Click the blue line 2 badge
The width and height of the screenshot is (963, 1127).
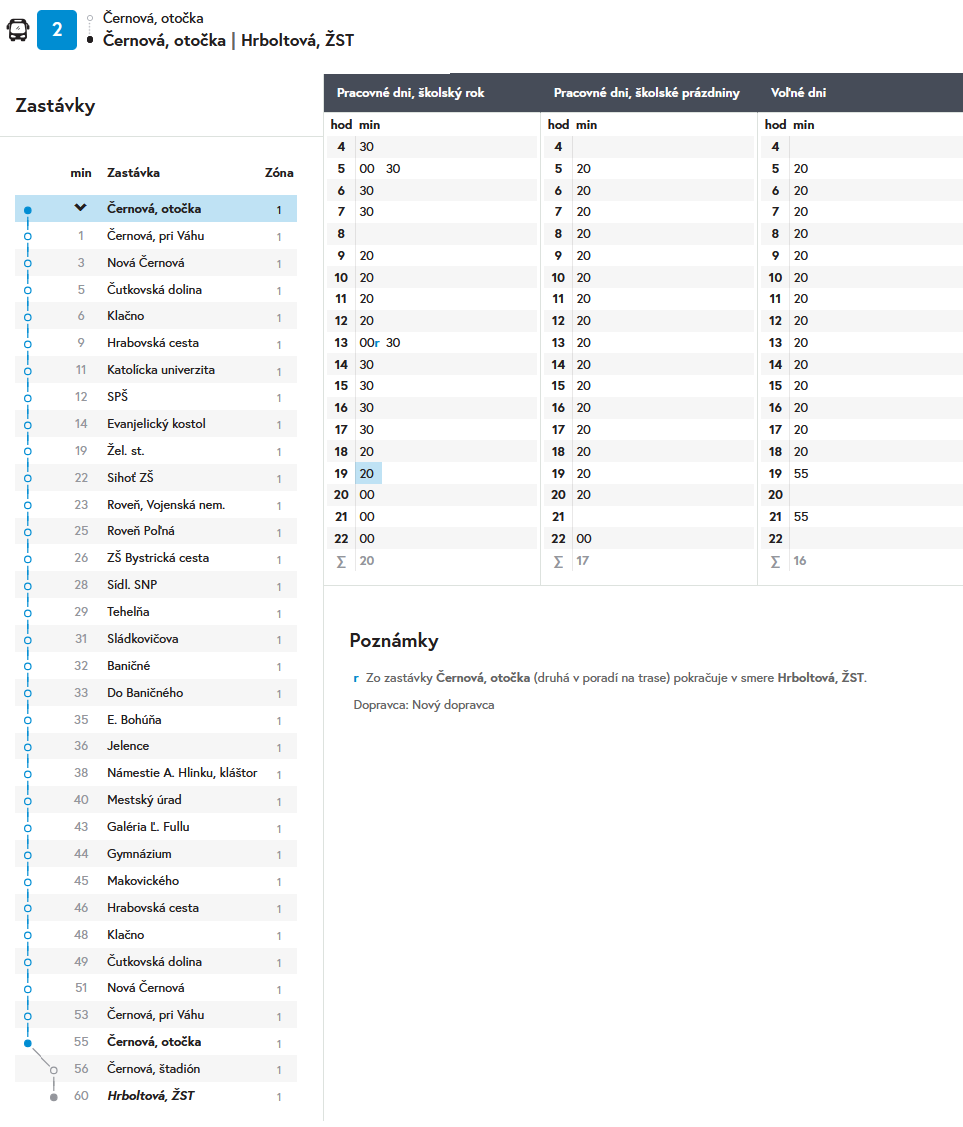(57, 30)
